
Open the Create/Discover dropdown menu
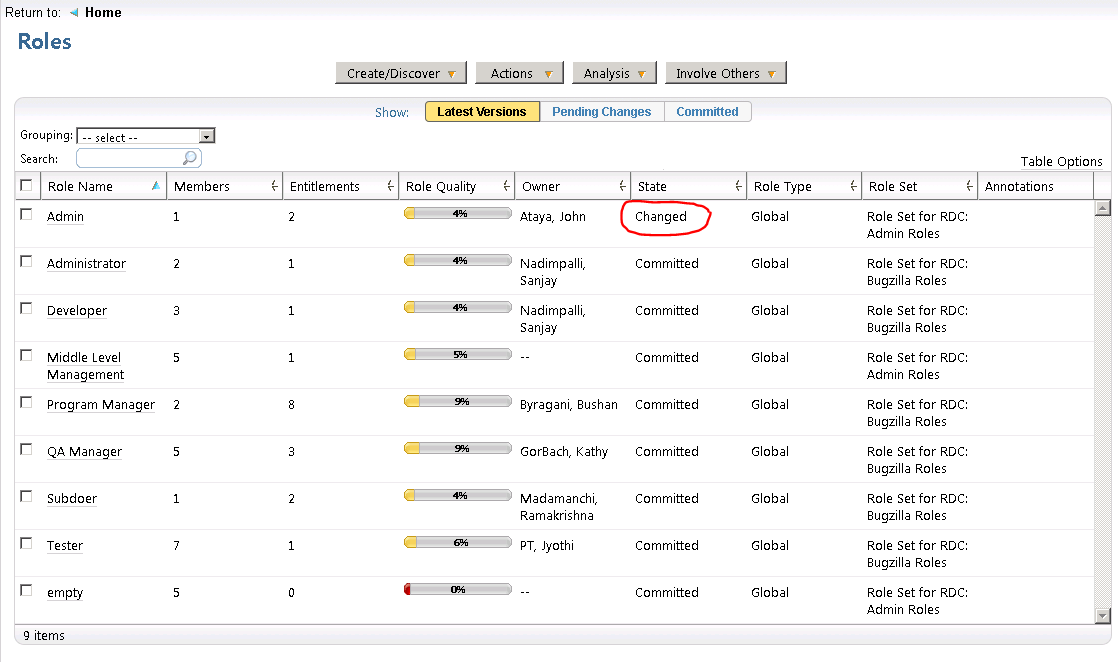(x=400, y=73)
